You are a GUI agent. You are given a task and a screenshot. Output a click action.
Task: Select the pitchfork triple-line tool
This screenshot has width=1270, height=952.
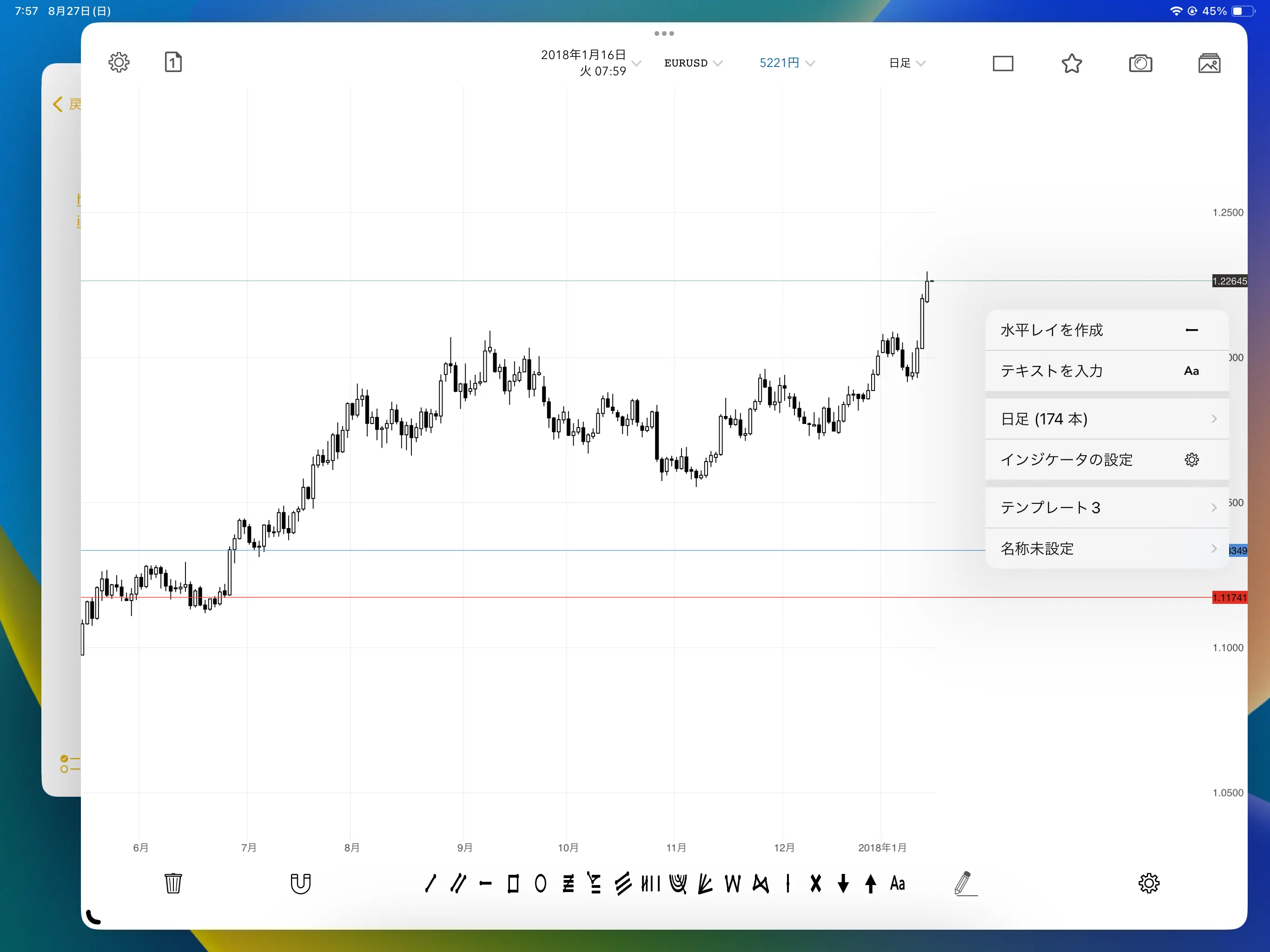pyautogui.click(x=623, y=883)
